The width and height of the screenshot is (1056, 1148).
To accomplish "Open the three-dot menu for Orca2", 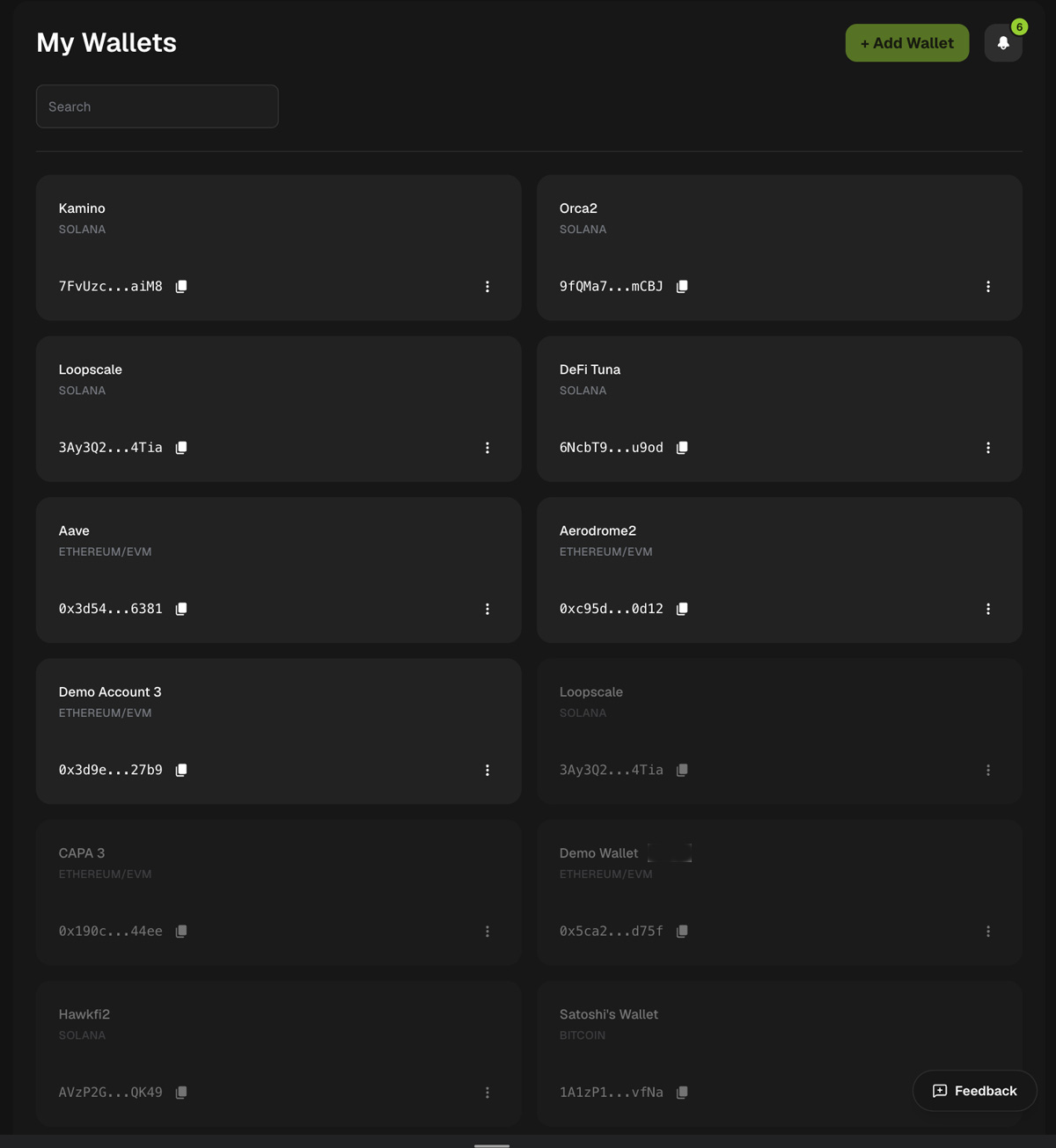I will tap(988, 287).
